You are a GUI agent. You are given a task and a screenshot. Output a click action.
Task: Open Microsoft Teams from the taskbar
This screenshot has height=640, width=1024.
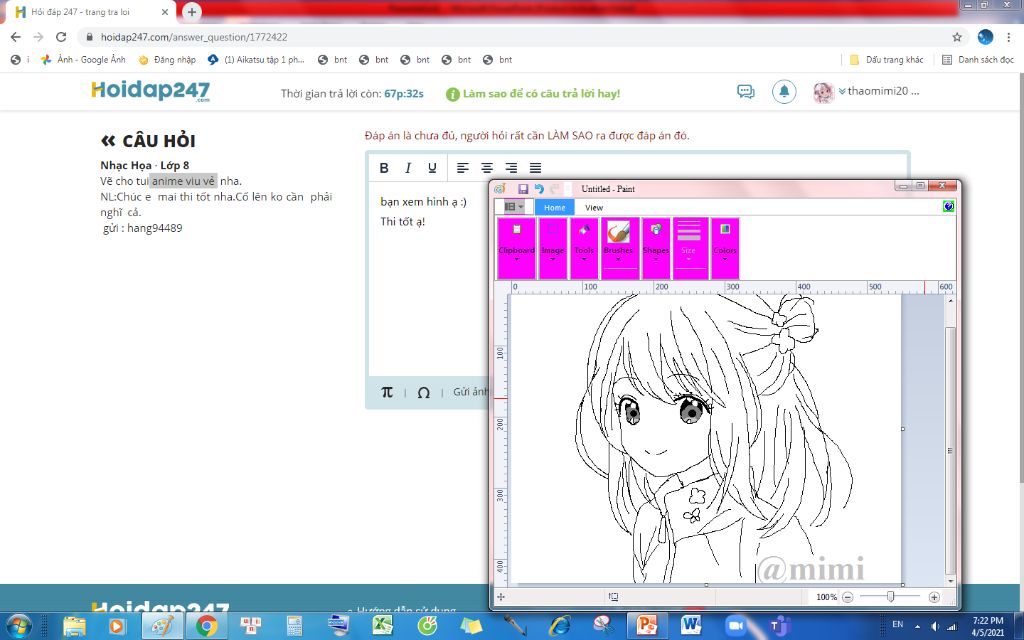click(x=779, y=626)
